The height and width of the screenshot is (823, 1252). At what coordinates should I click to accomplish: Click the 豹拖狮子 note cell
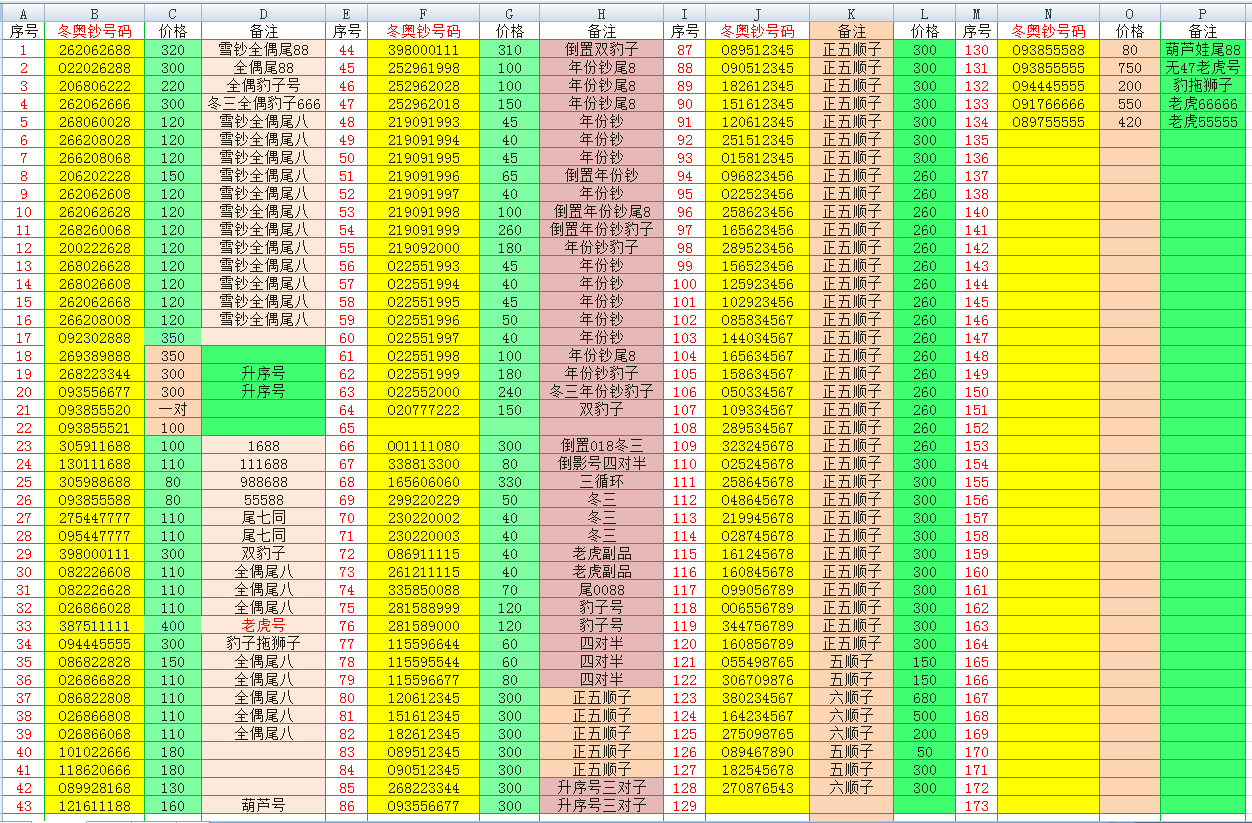pyautogui.click(x=1203, y=86)
